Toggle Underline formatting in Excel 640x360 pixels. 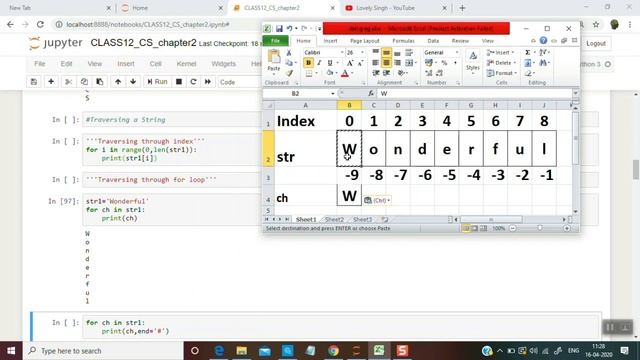[330, 63]
